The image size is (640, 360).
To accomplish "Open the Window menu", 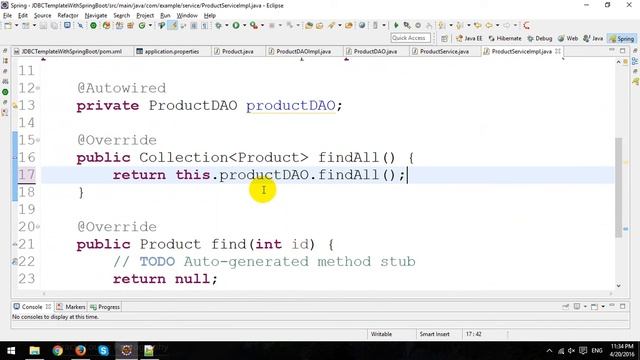I will tap(187, 16).
